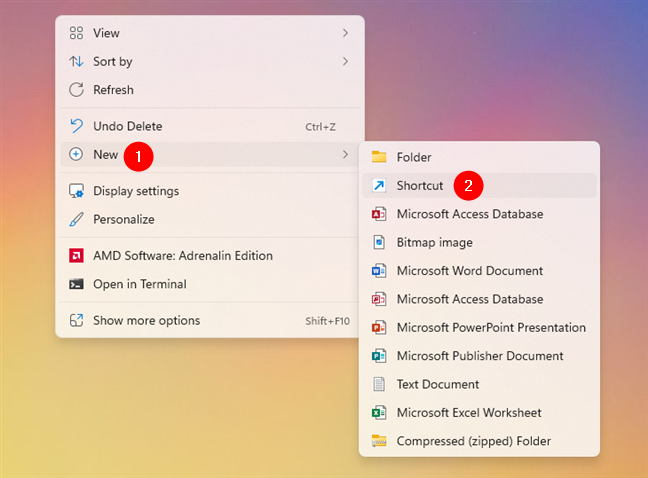
Task: Click the Undo Delete curved arrow icon
Action: (x=76, y=126)
